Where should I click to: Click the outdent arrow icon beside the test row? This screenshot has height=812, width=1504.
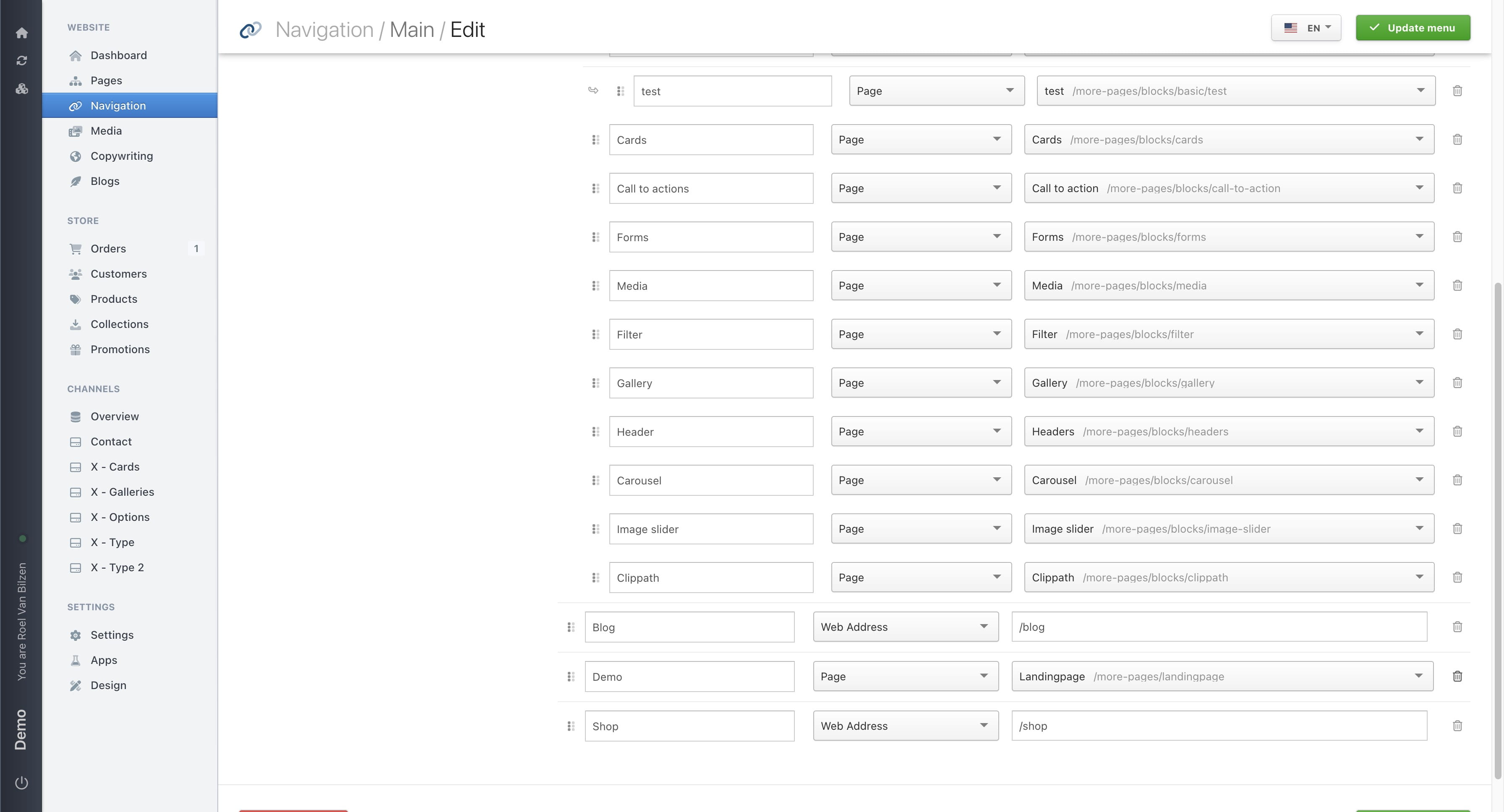tap(593, 91)
